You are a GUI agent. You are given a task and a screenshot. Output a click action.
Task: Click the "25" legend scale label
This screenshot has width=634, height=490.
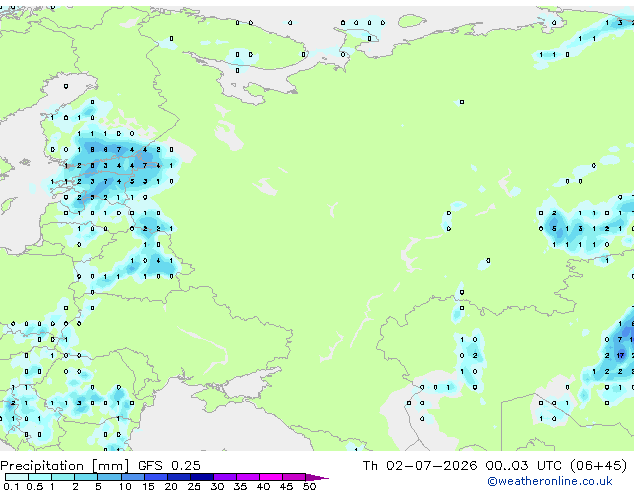click(194, 486)
